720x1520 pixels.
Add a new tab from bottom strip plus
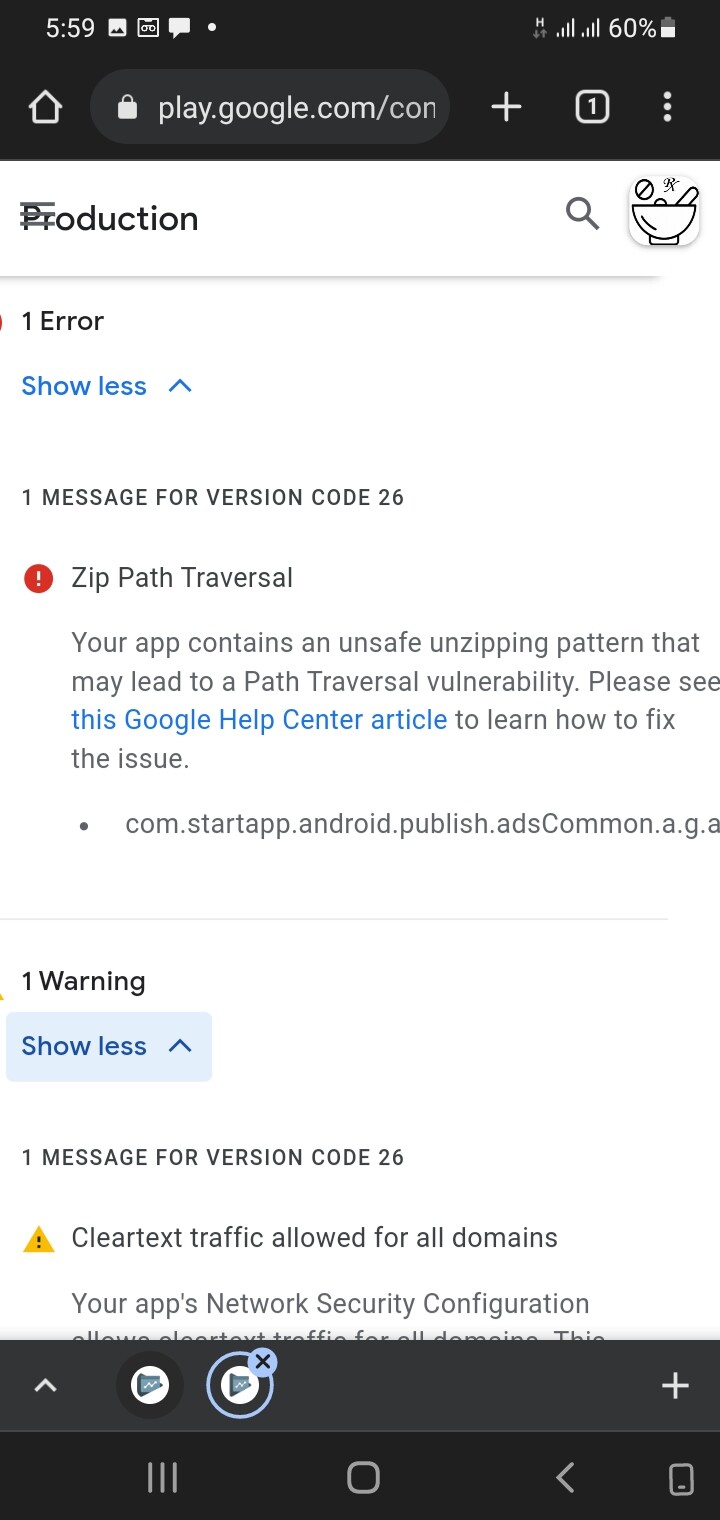[675, 1386]
